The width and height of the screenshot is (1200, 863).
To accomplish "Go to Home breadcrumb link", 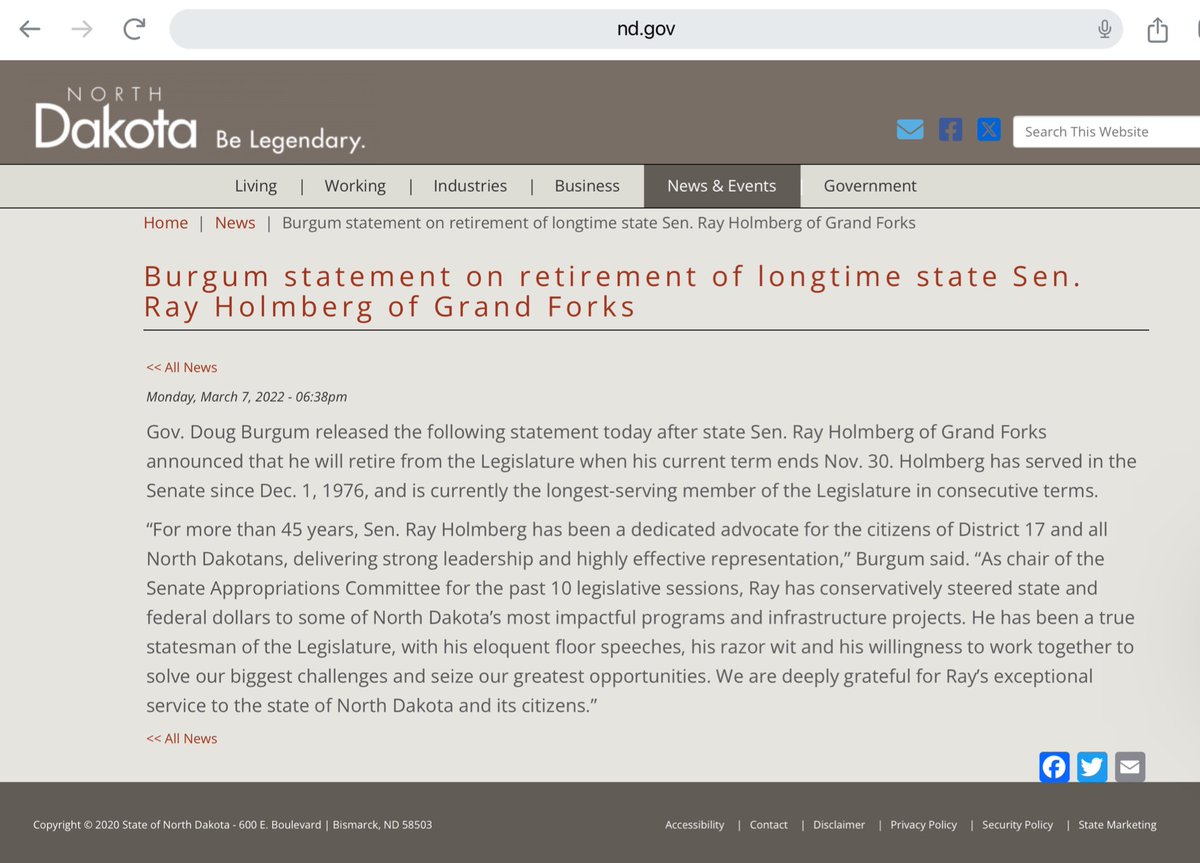I will [x=166, y=223].
